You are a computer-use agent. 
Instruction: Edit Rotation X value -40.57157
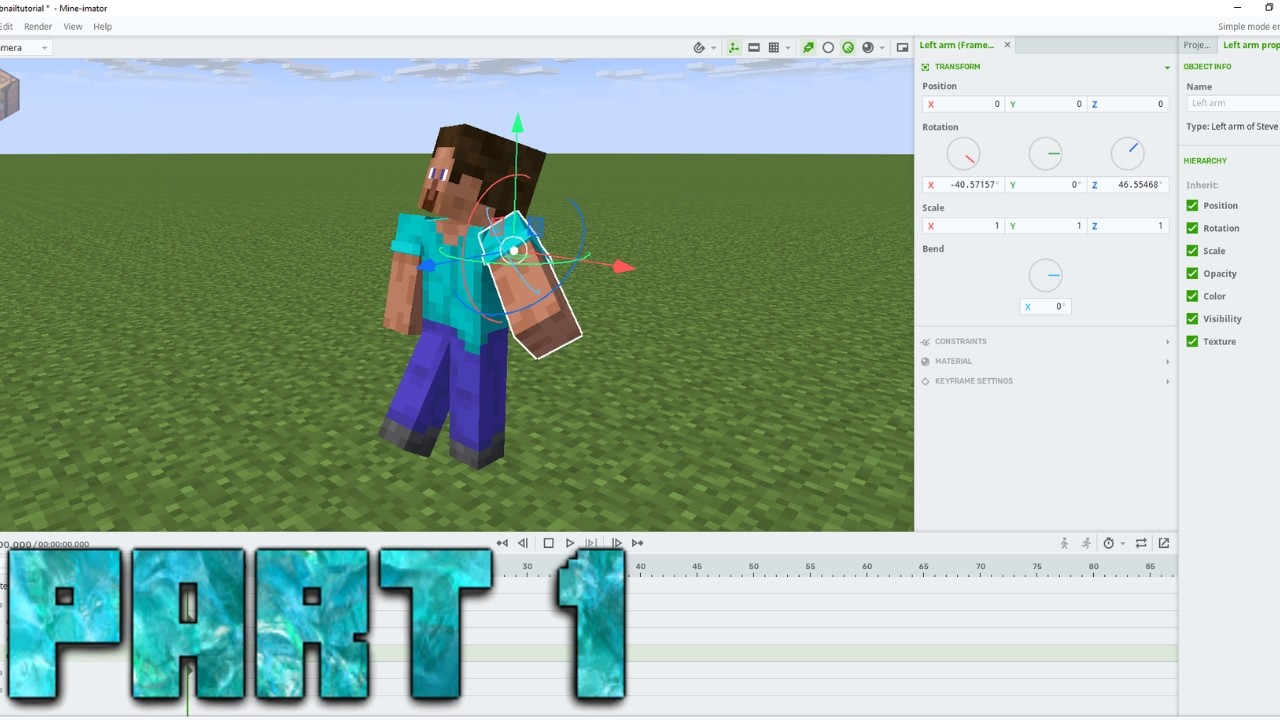click(964, 185)
